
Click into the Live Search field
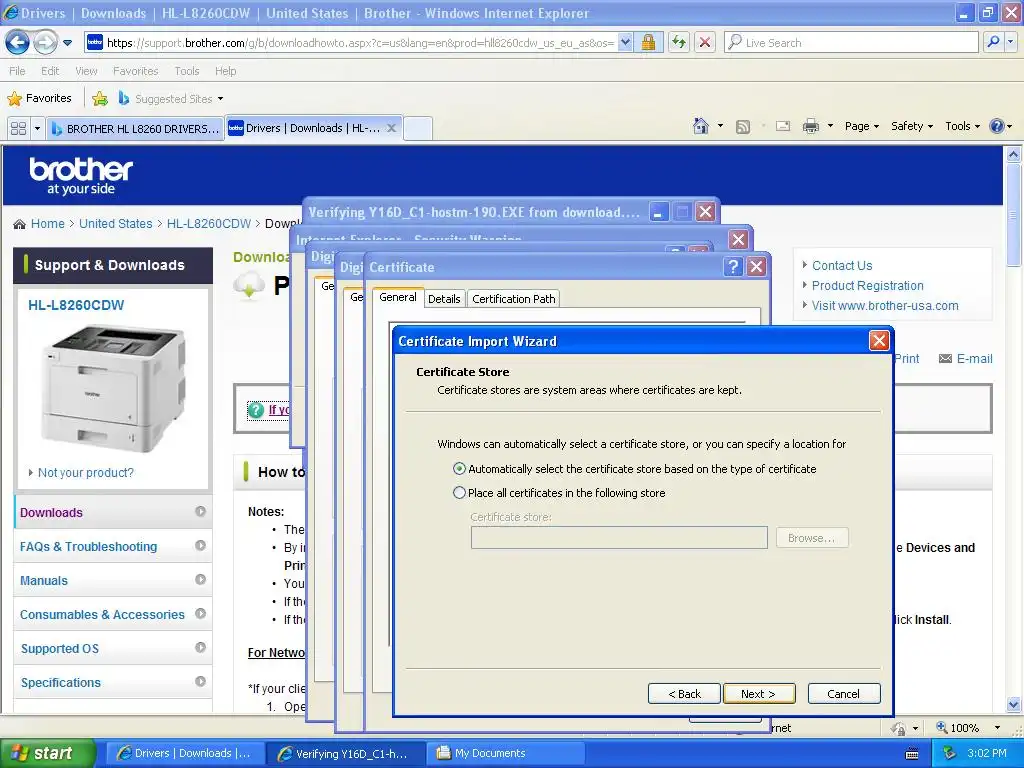[x=852, y=43]
